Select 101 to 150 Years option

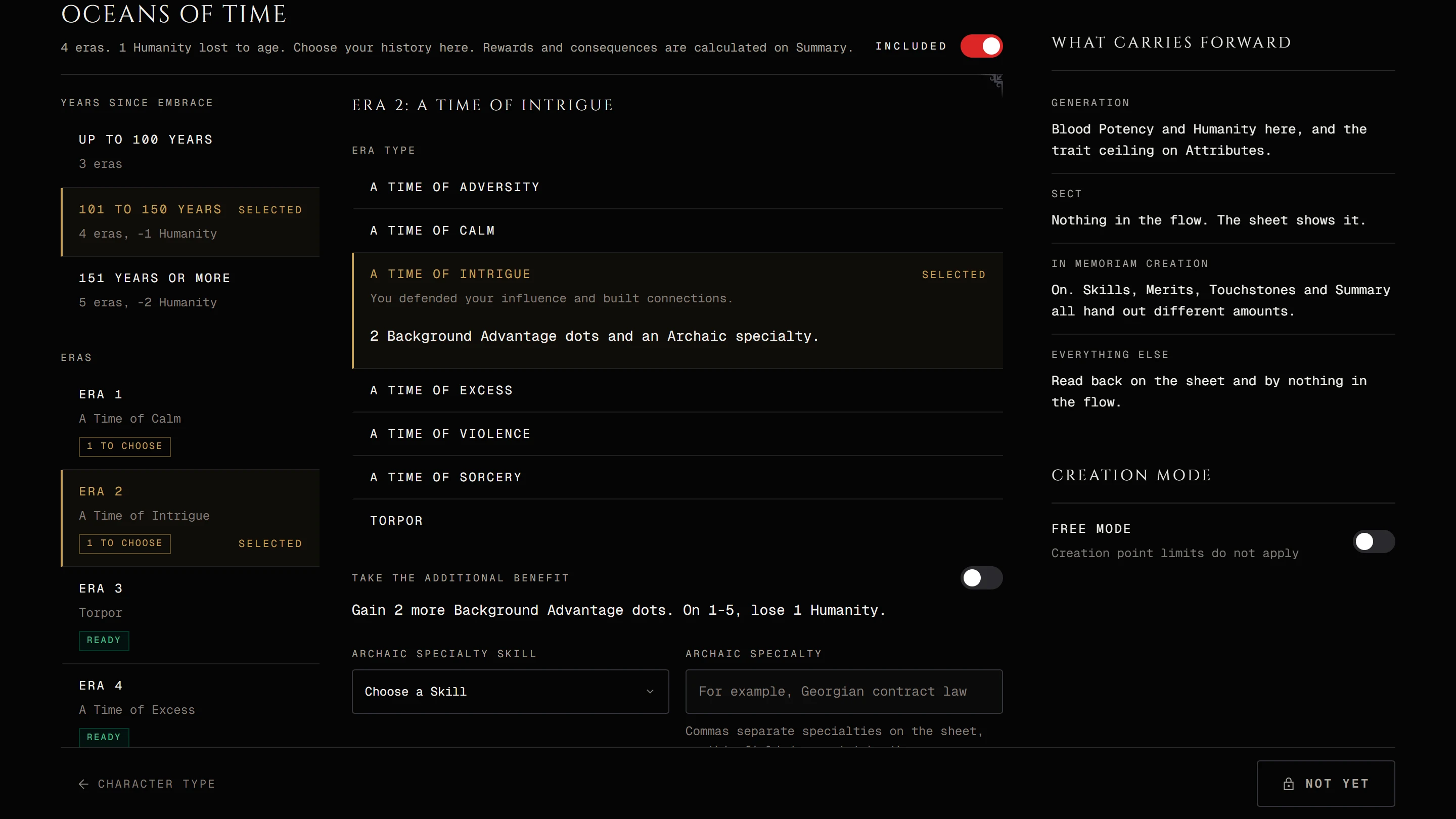(x=190, y=221)
